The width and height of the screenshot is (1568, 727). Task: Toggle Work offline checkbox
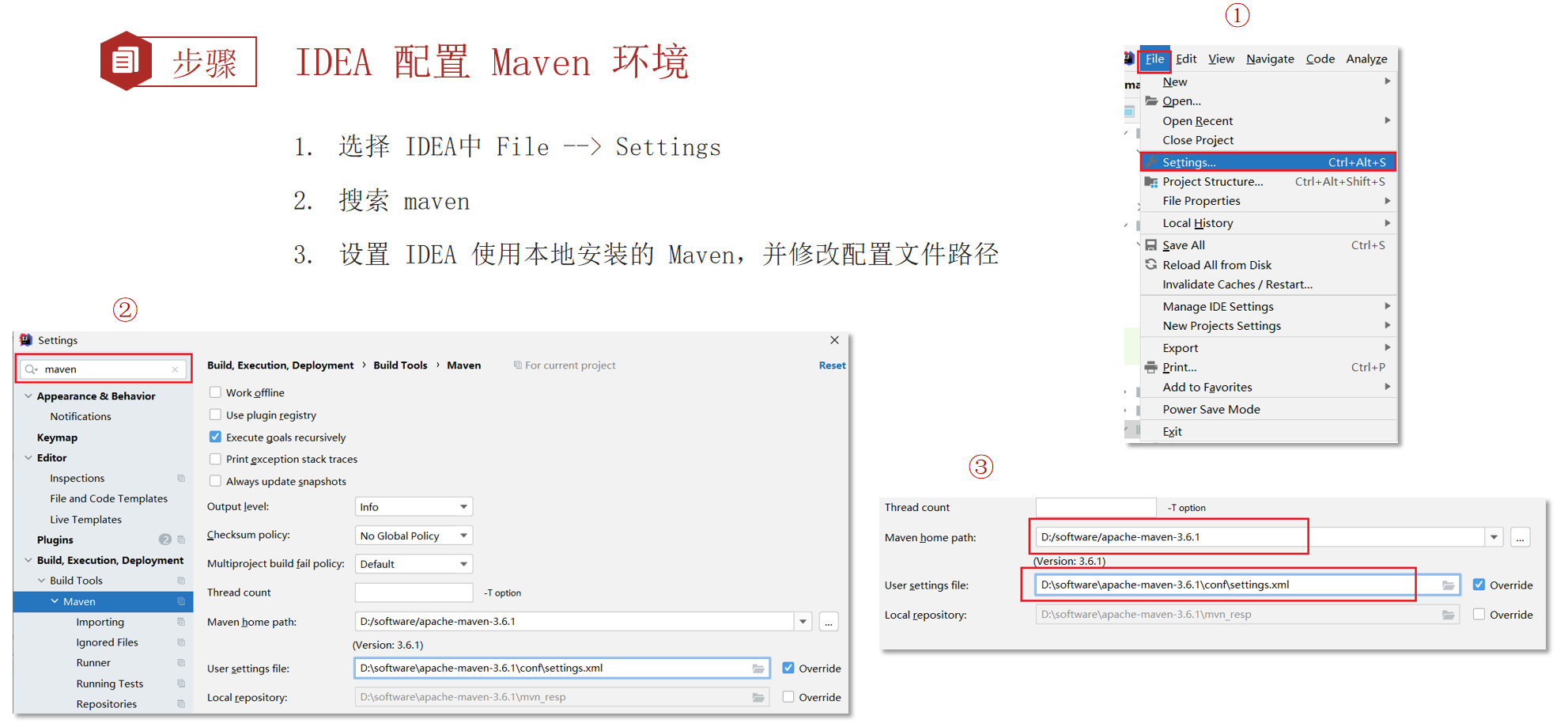click(215, 392)
